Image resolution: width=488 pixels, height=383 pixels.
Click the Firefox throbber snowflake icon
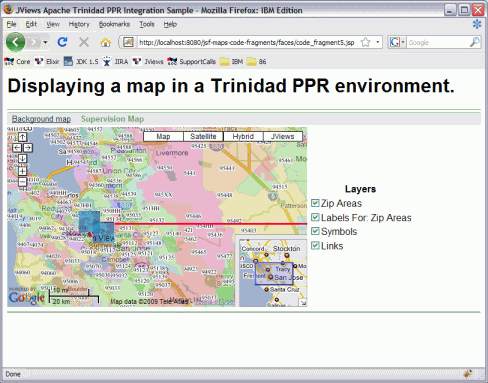(477, 24)
